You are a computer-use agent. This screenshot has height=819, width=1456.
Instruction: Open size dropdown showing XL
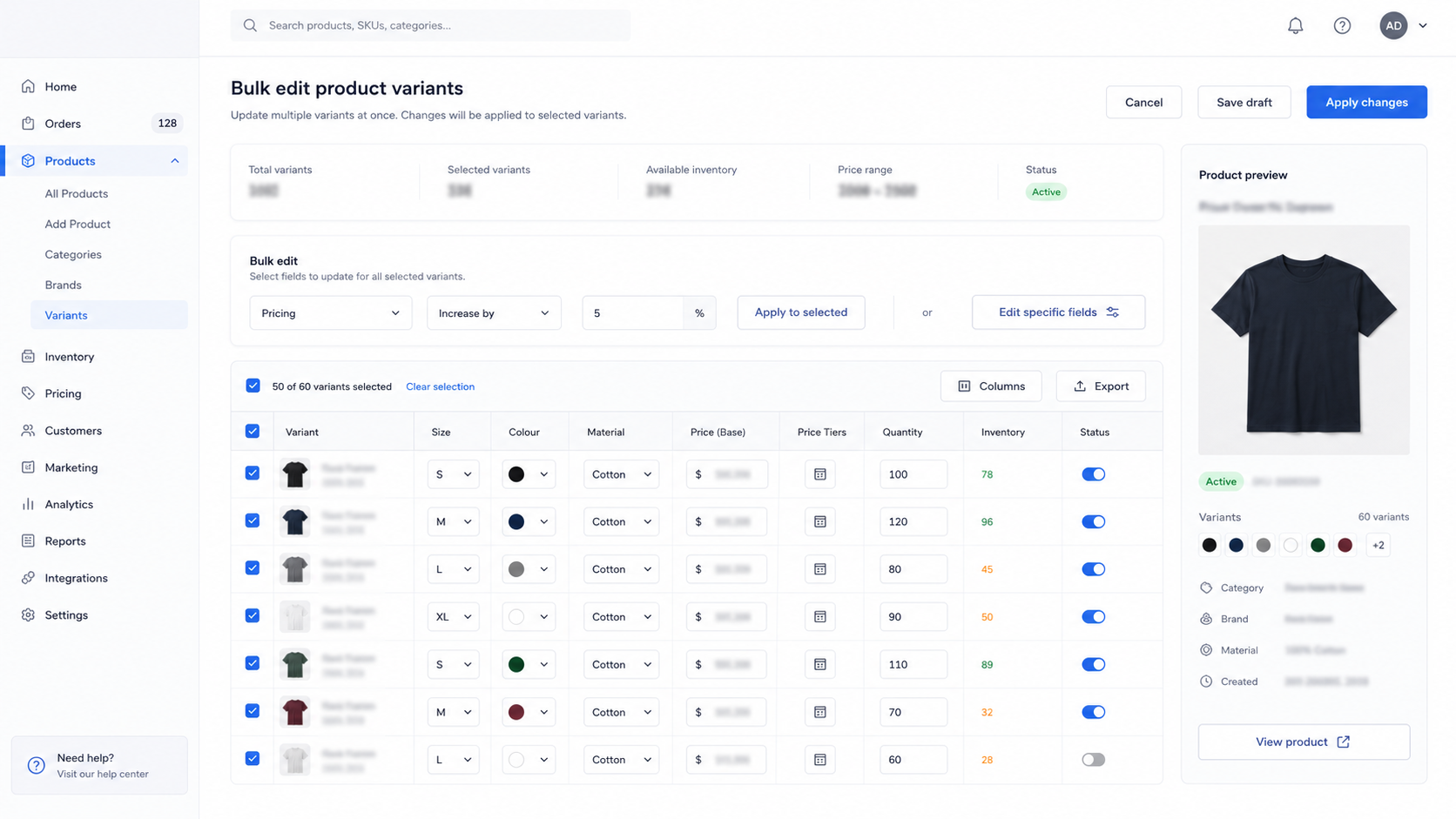click(453, 616)
